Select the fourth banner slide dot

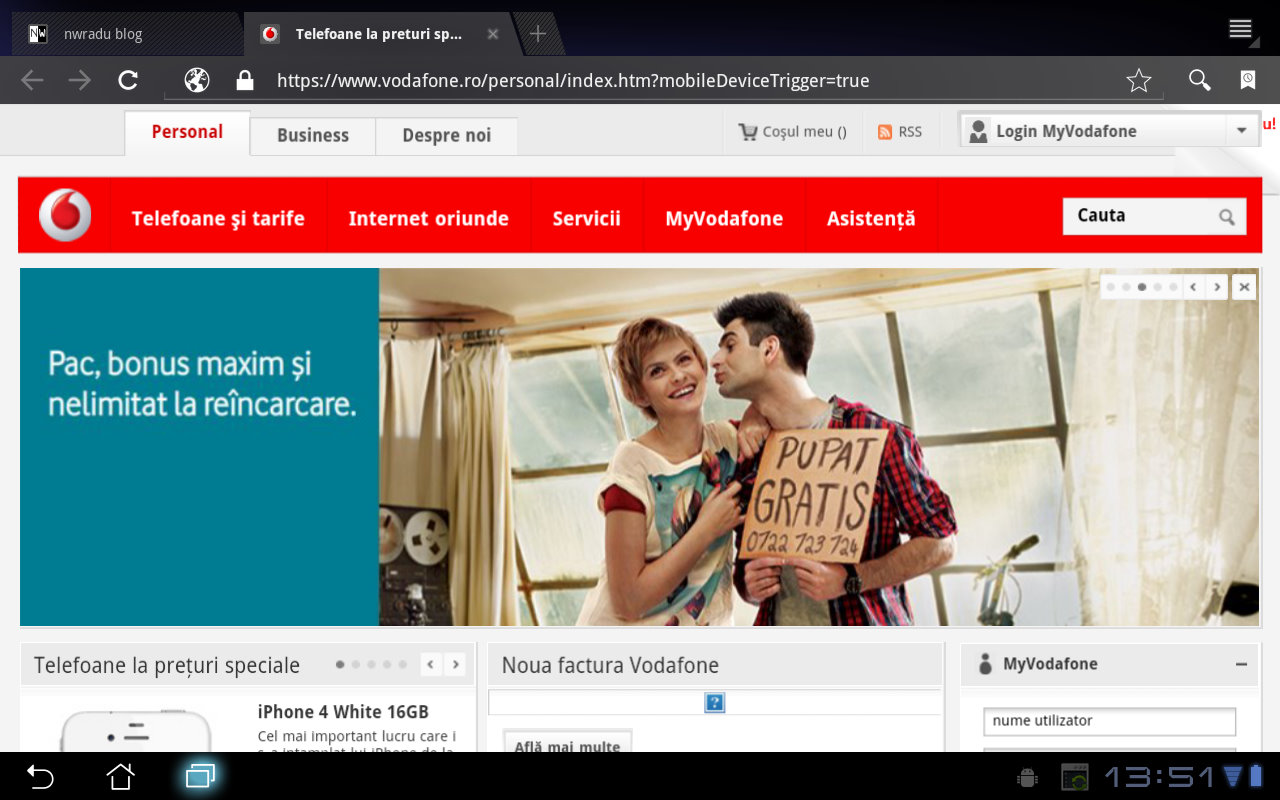click(1158, 287)
